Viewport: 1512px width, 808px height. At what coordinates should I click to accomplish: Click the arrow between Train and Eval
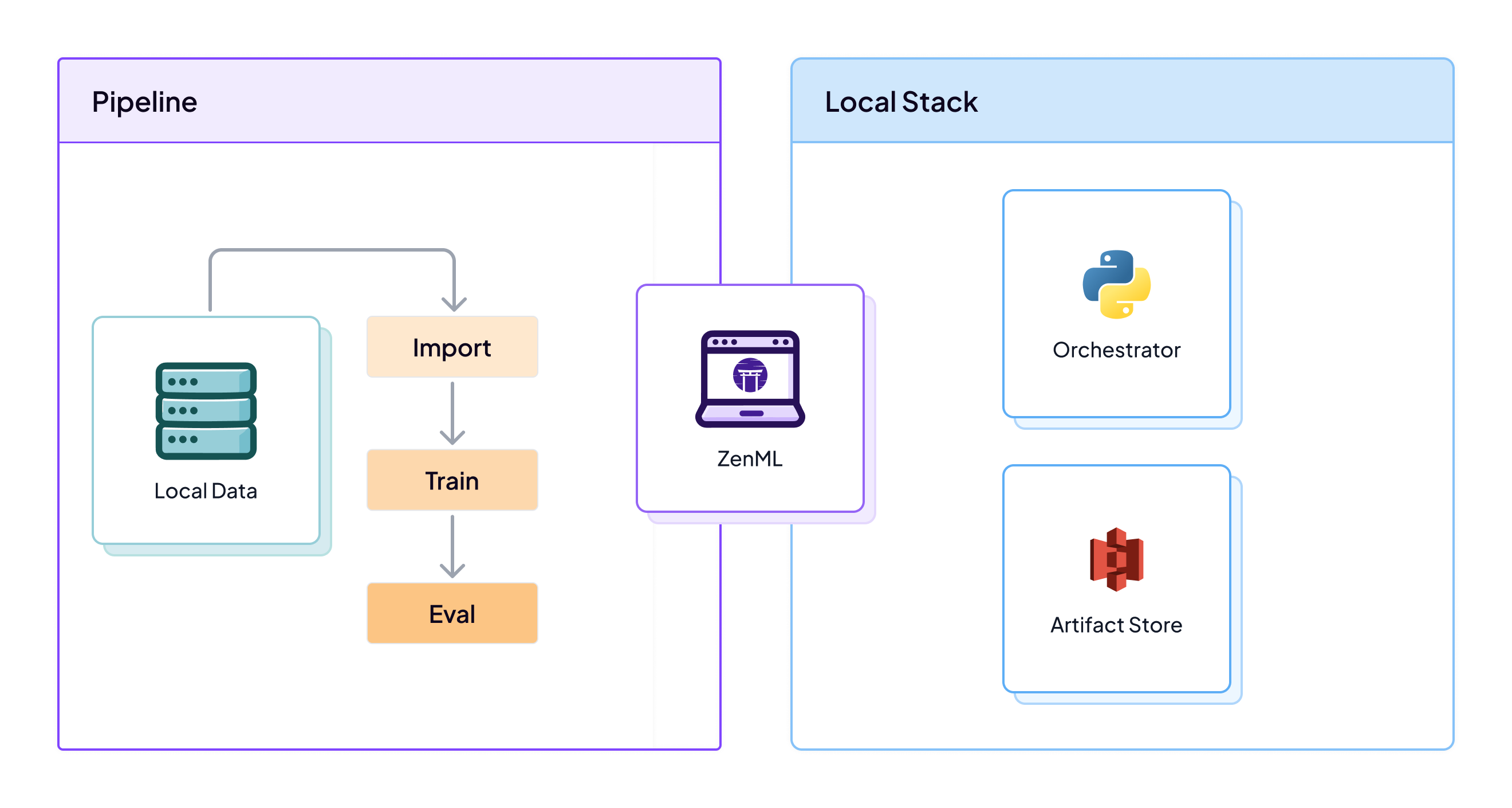(x=452, y=546)
